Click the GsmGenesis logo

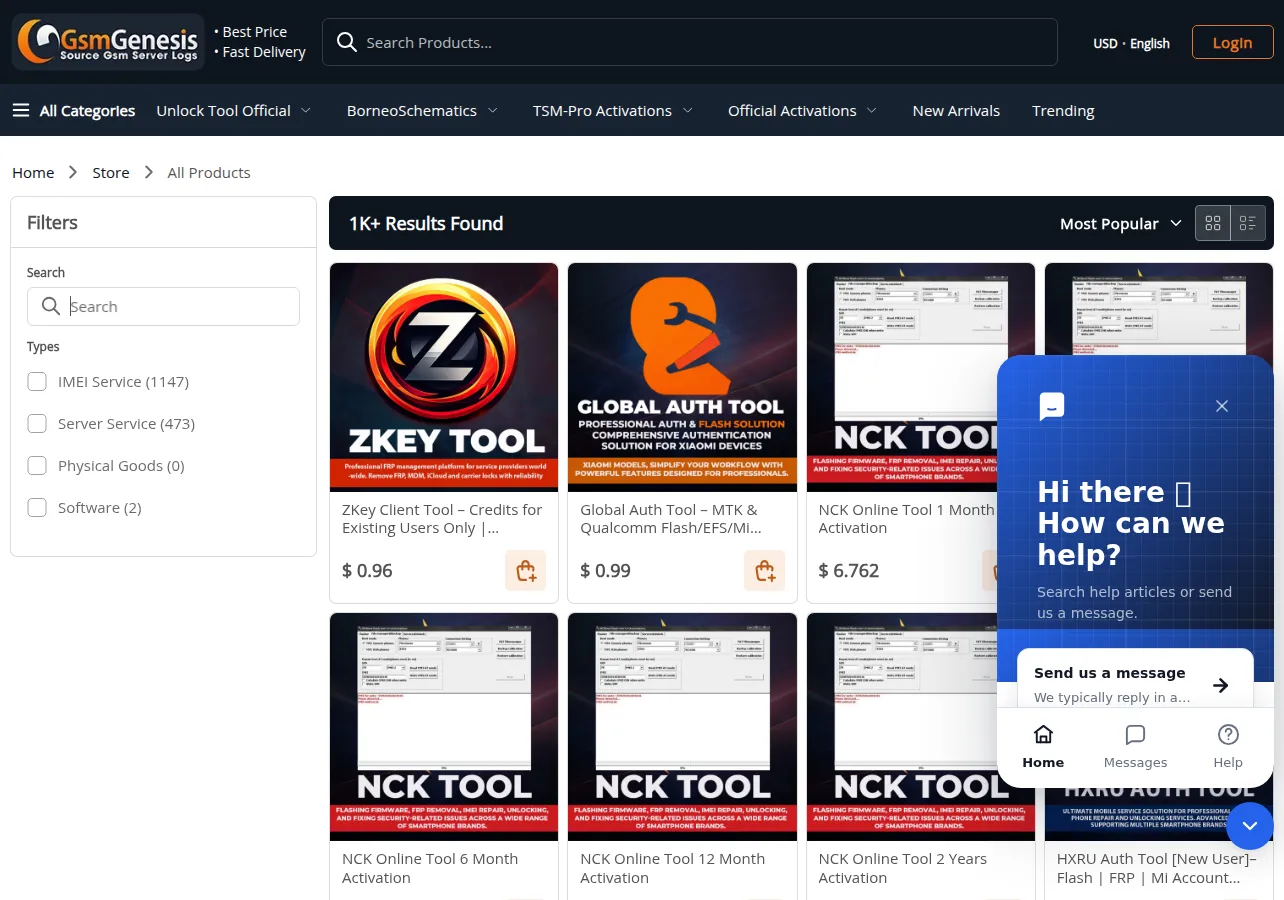coord(108,42)
